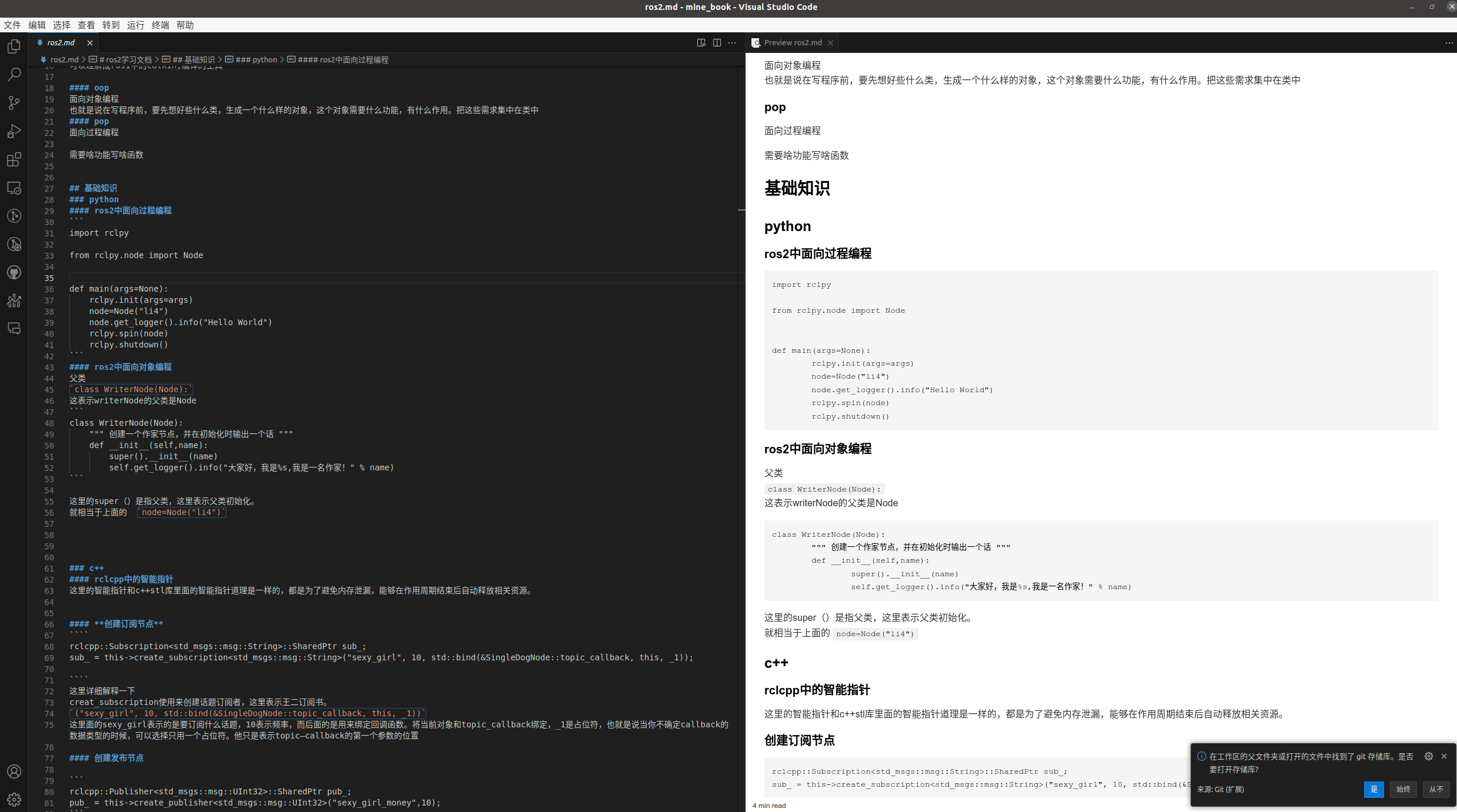Click 是 button in git notification
The width and height of the screenshot is (1457, 812).
pos(1374,789)
